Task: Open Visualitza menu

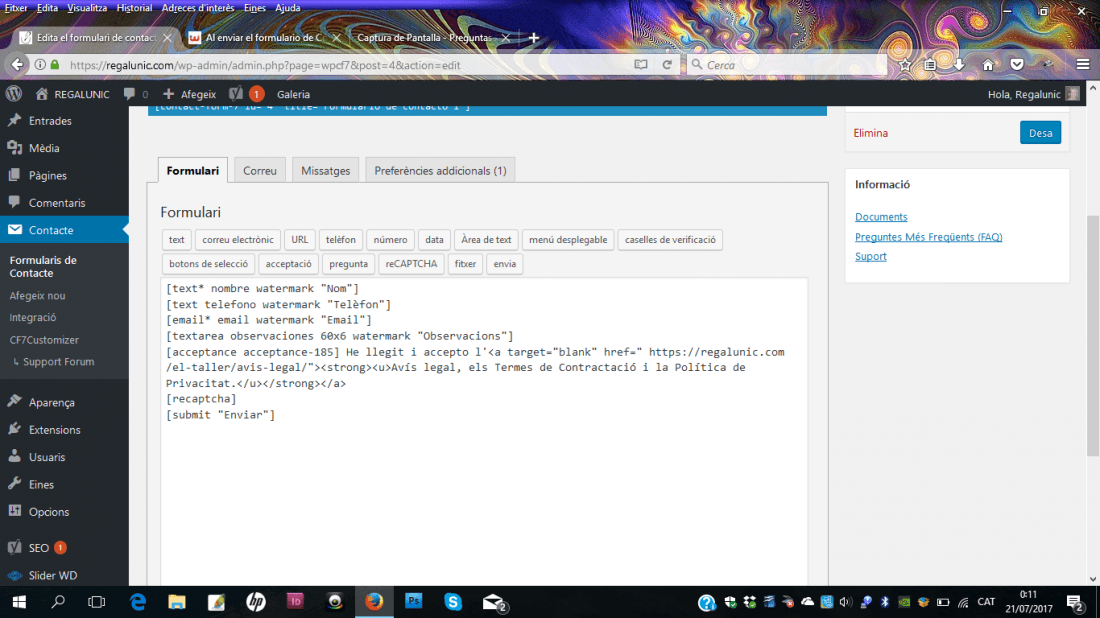Action: 87,8
